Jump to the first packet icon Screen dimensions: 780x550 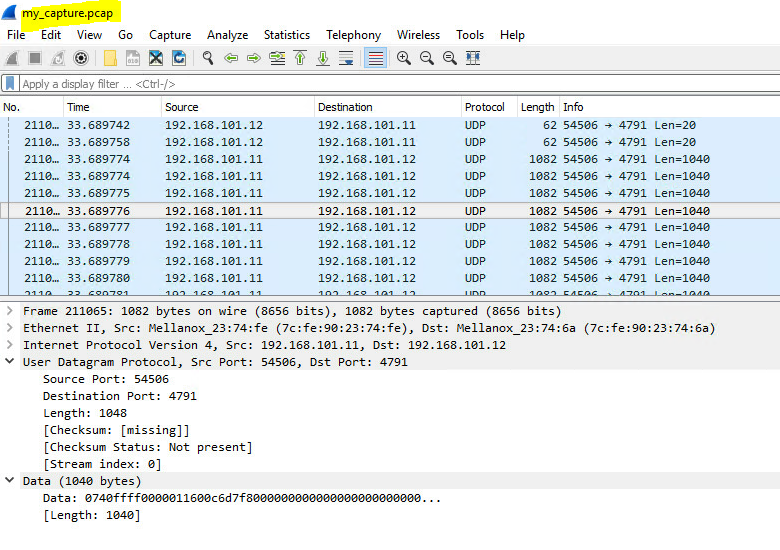coord(300,58)
